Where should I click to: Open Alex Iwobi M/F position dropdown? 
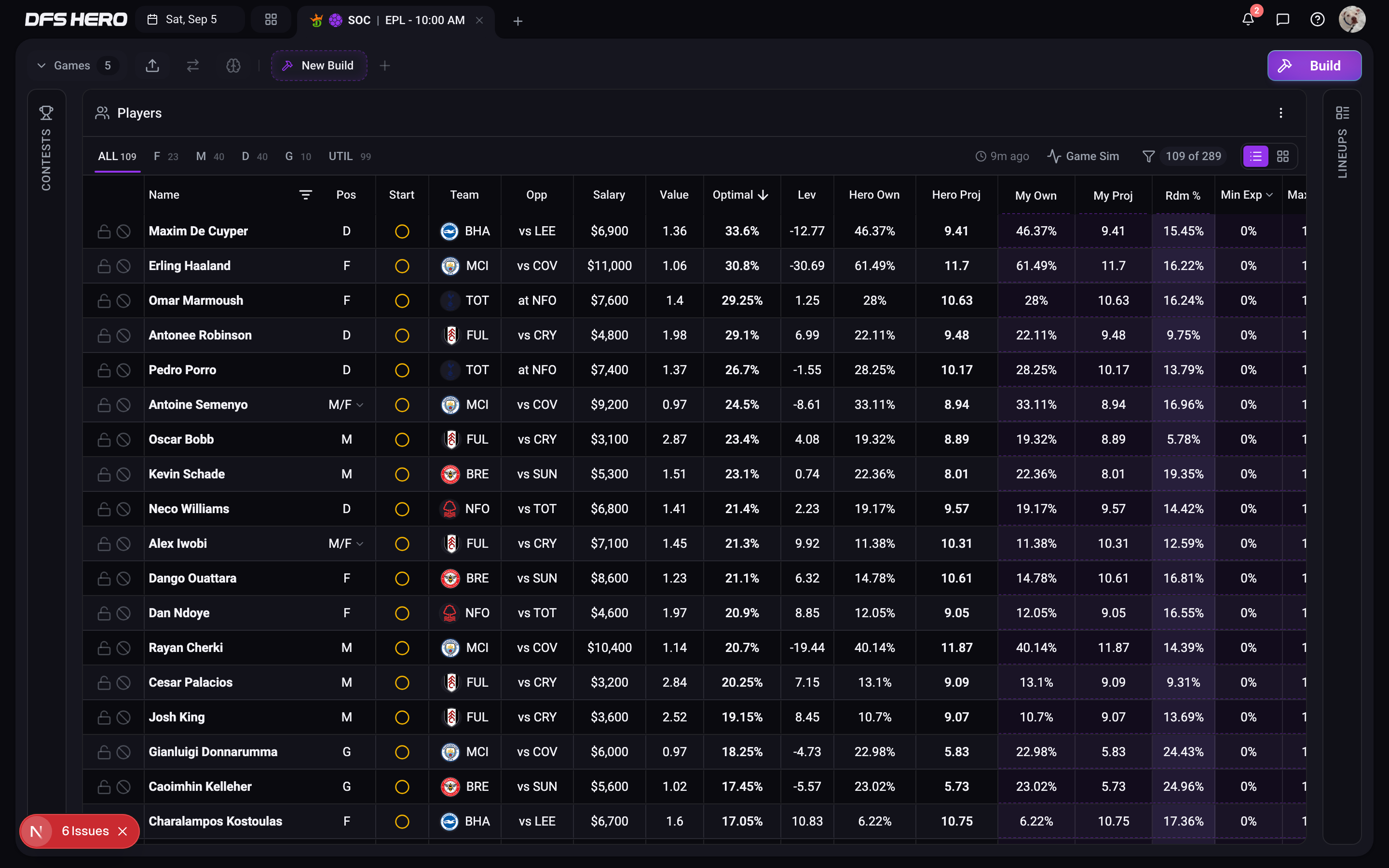pos(346,543)
